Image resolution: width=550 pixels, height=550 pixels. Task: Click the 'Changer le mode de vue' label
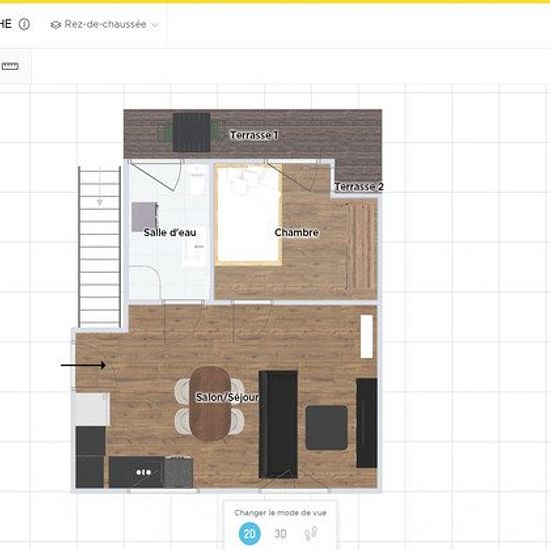(280, 513)
